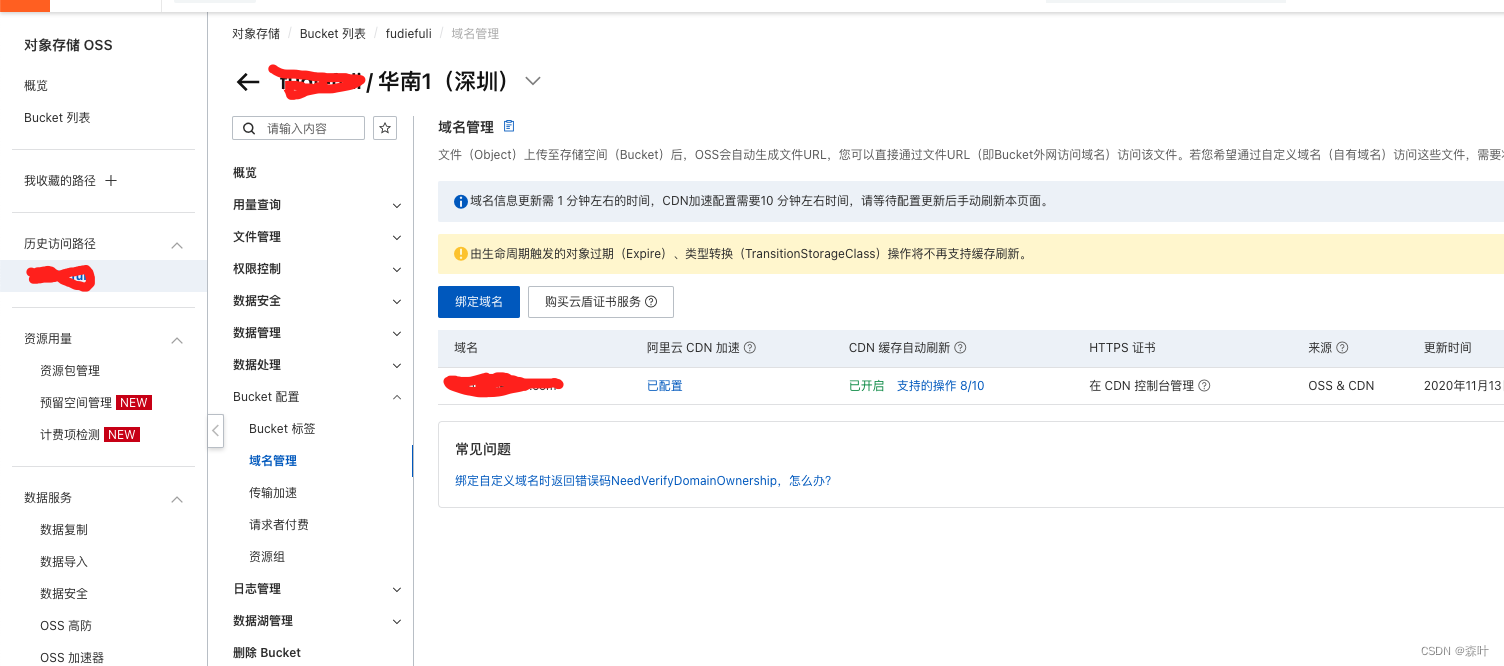Image resolution: width=1504 pixels, height=666 pixels.
Task: Click the 已开启 status text
Action: [866, 386]
